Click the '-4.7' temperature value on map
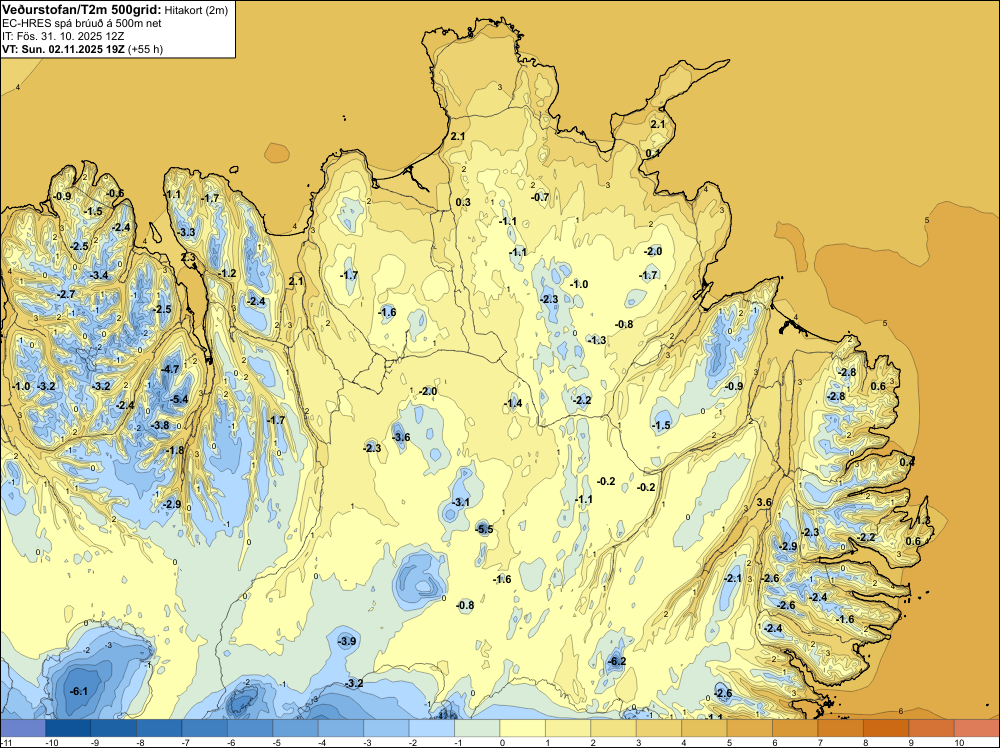Image resolution: width=1000 pixels, height=748 pixels. (171, 369)
